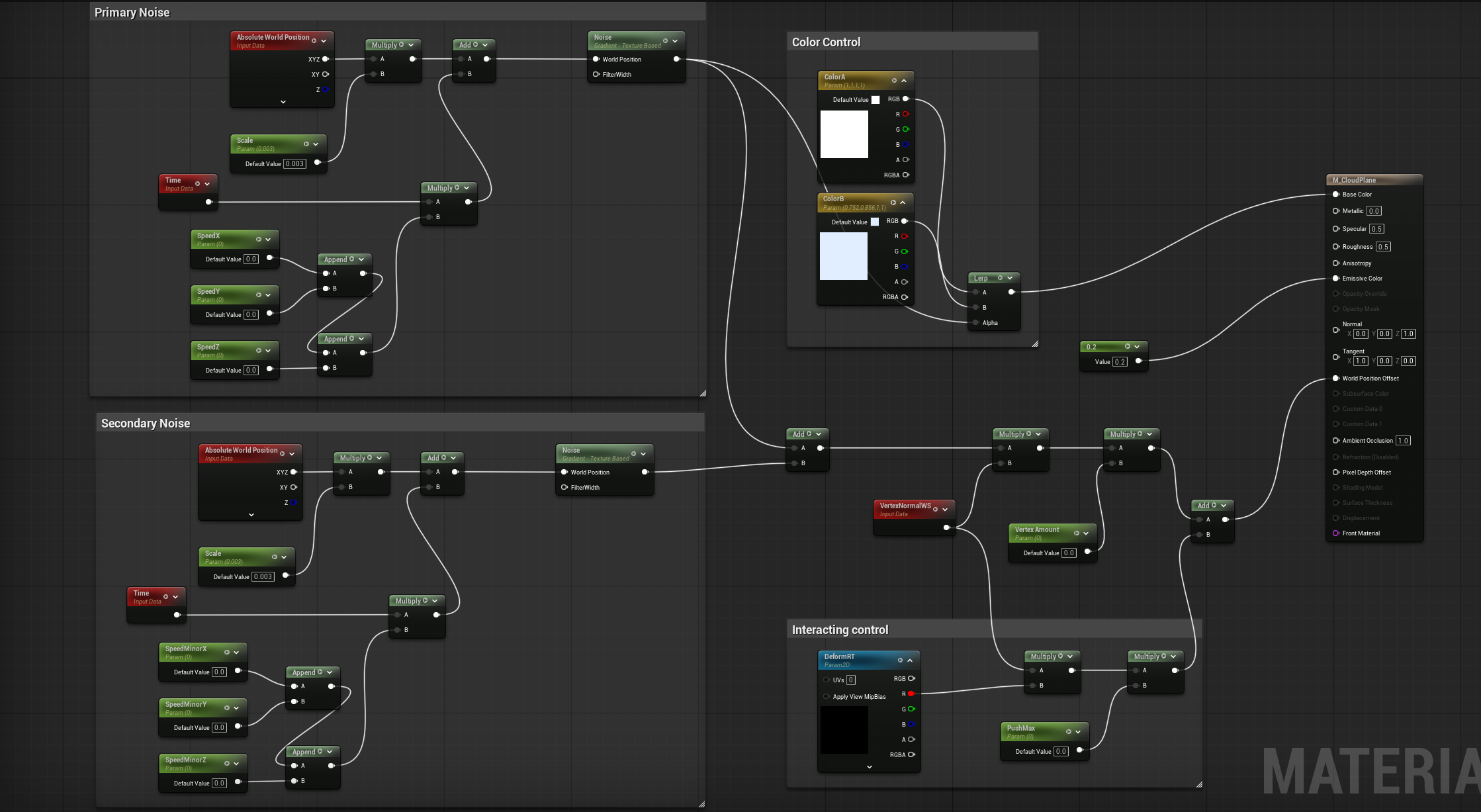Click the ColorA node's preview icon
The height and width of the screenshot is (812, 1481).
[x=894, y=81]
